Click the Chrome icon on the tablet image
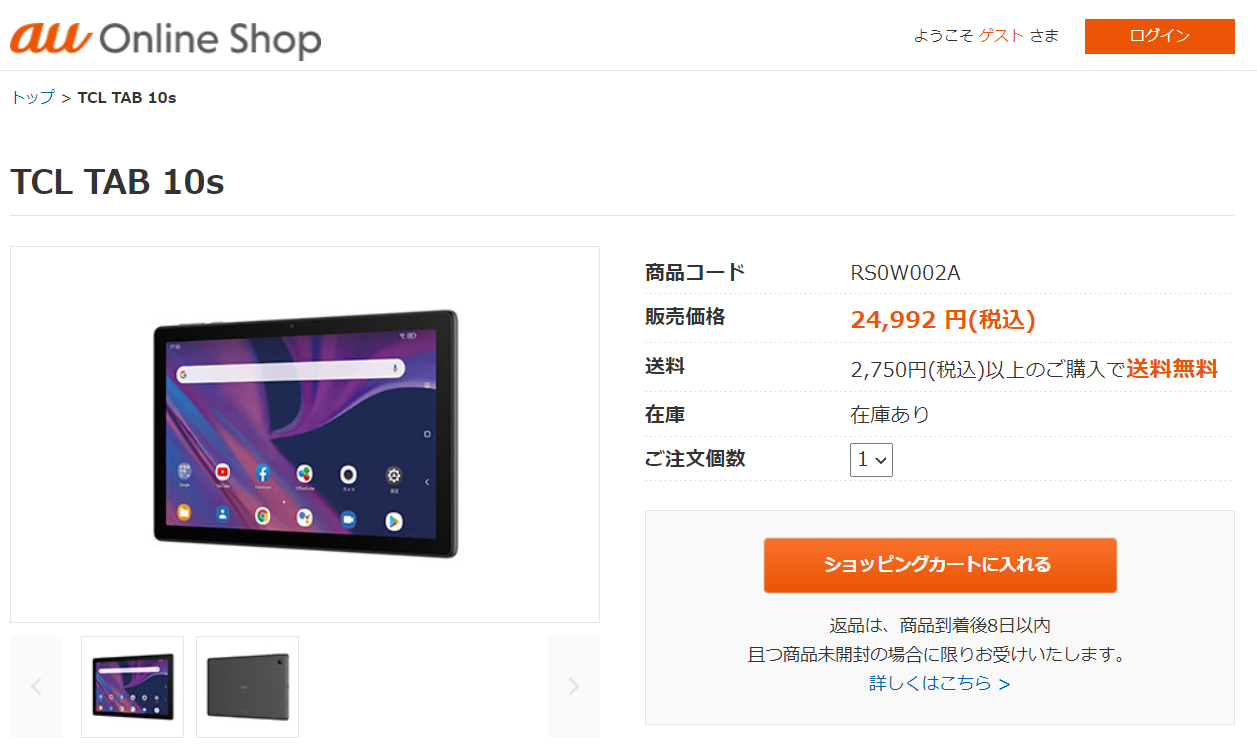Viewport: 1257px width, 755px height. point(262,516)
